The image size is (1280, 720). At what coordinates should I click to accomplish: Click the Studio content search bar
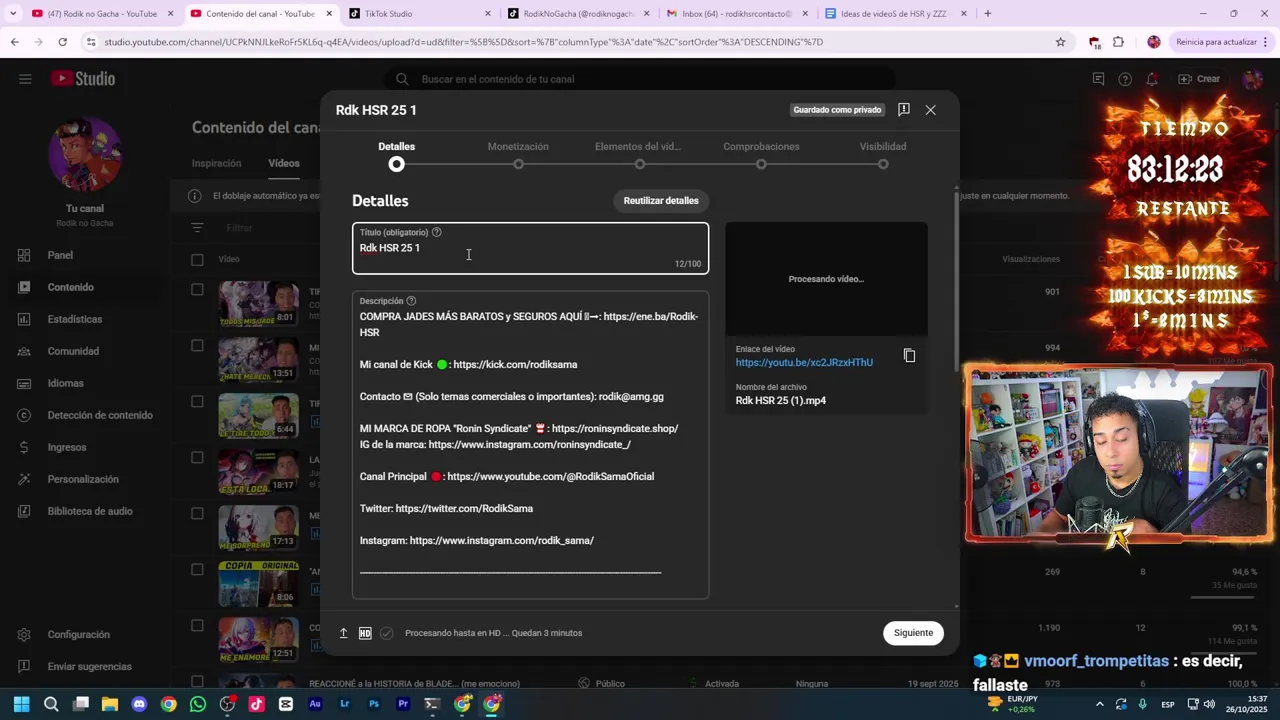click(x=640, y=79)
